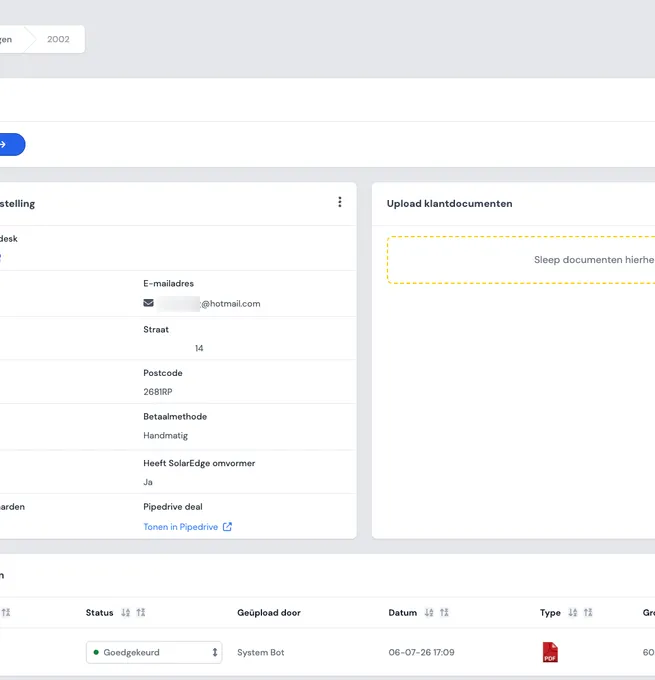Click the Geüpload door column header
The image size is (655, 680).
269,612
